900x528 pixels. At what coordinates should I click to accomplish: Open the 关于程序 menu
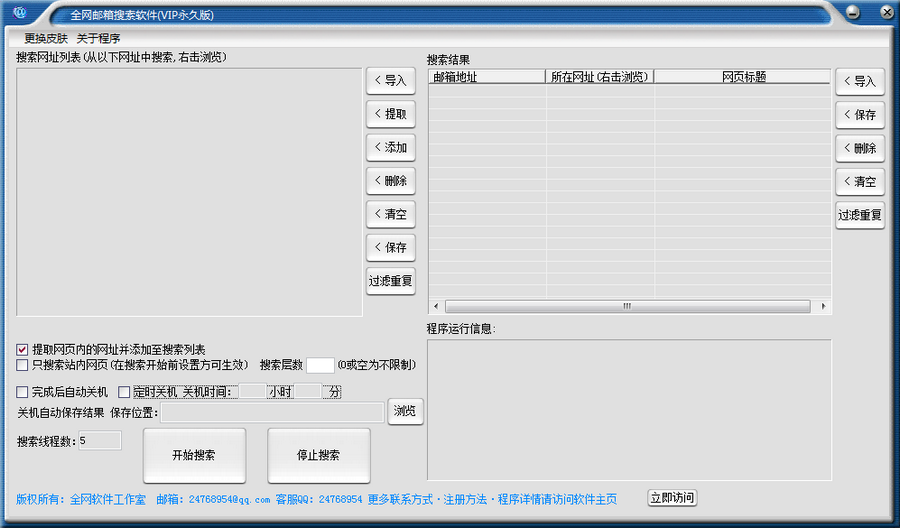tap(99, 38)
